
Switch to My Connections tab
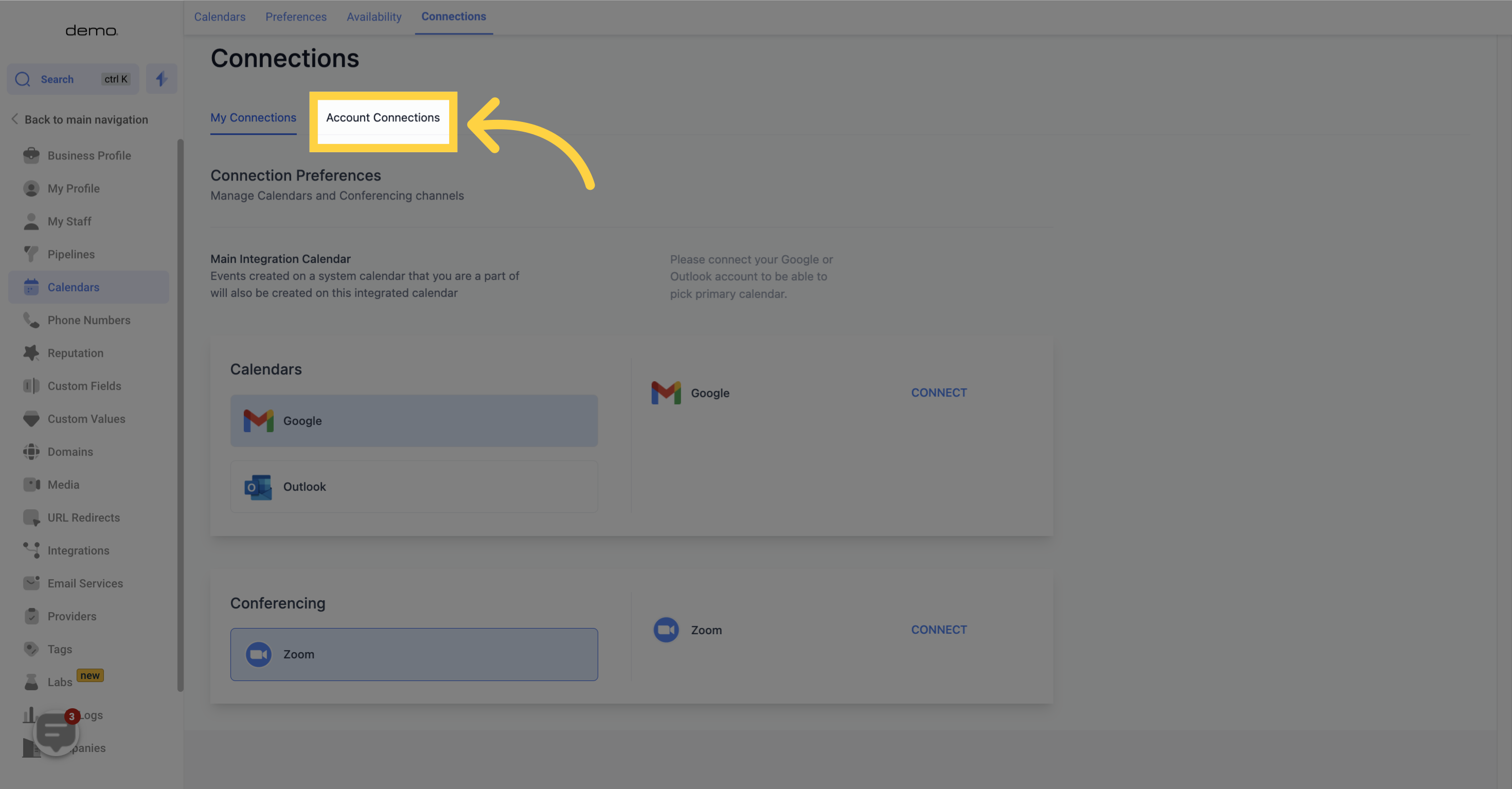[x=253, y=117]
